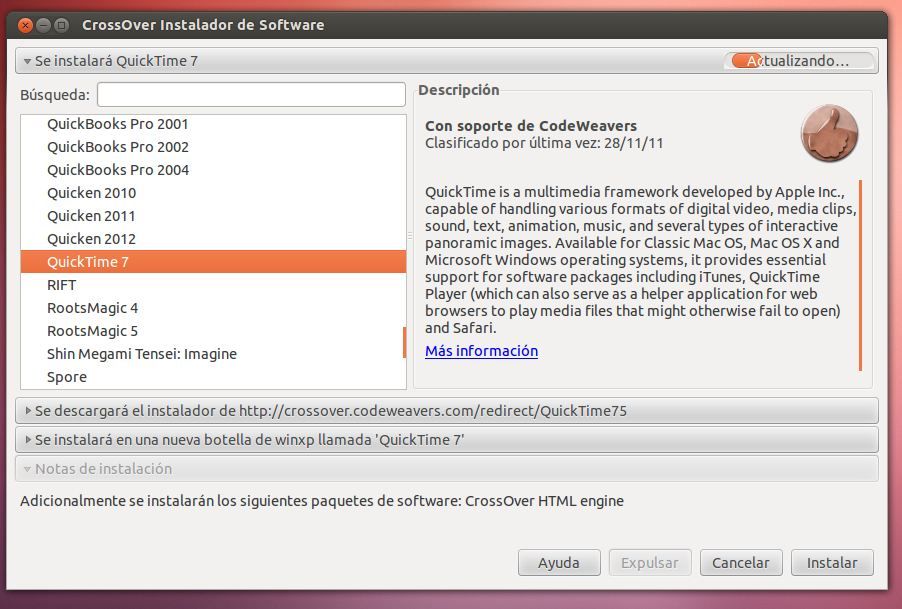This screenshot has width=902, height=609.
Task: Select Quicken 2012 in the list
Action: click(213, 239)
